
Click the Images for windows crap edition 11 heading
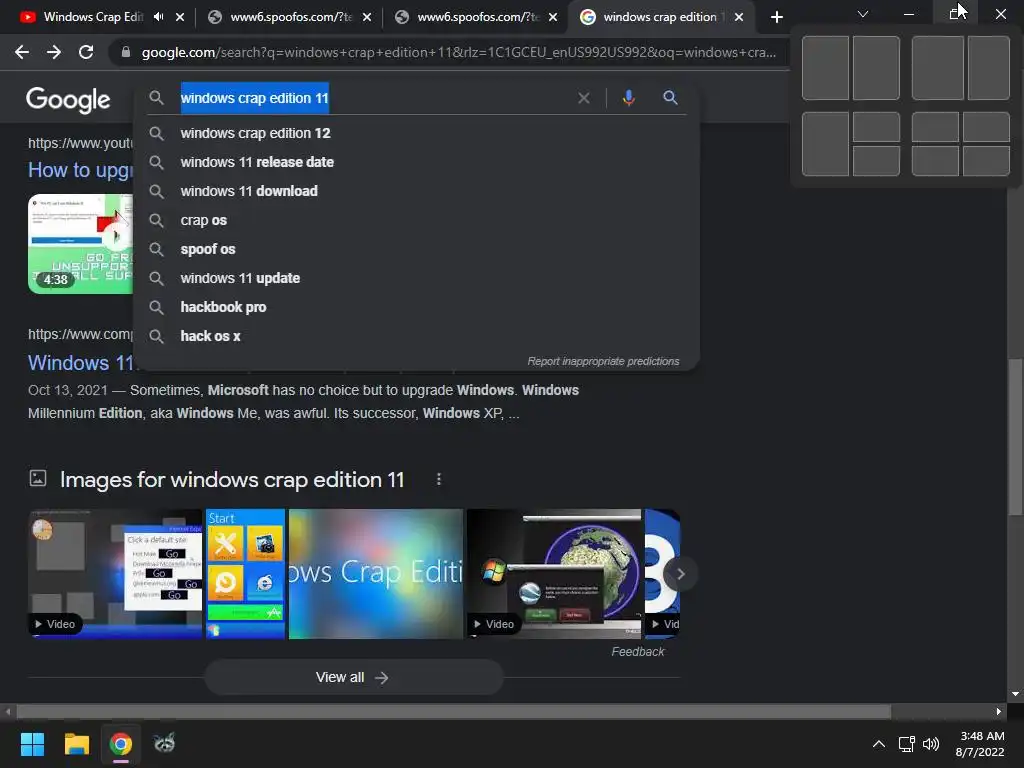pyautogui.click(x=232, y=479)
